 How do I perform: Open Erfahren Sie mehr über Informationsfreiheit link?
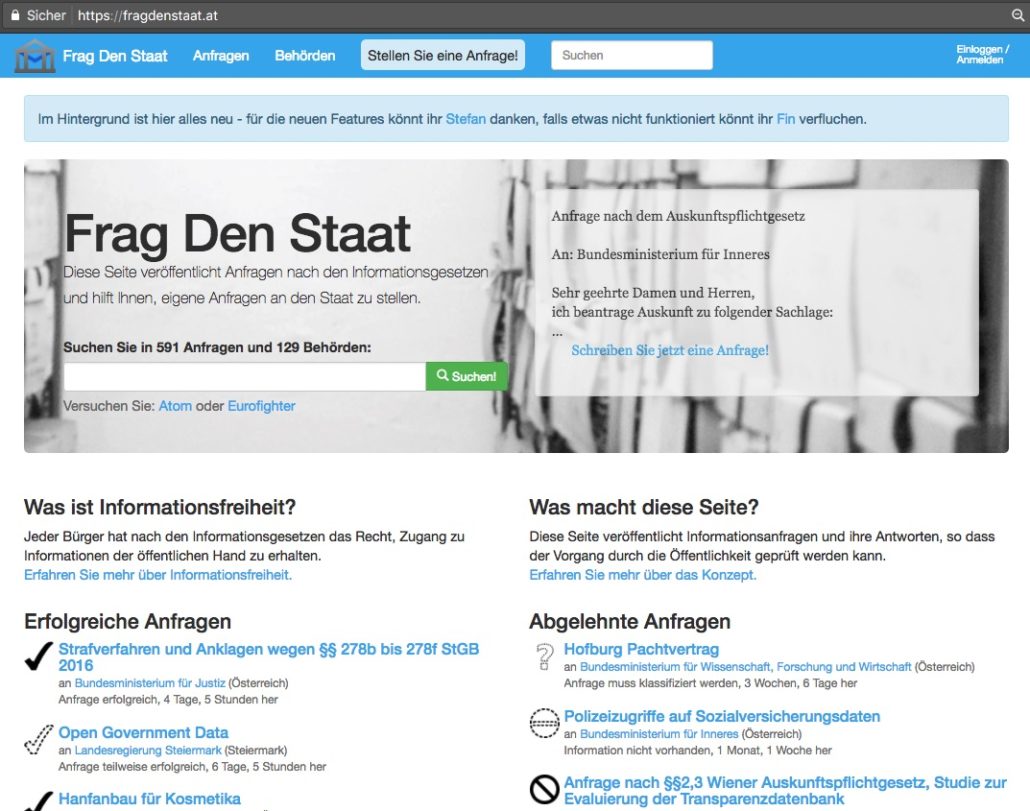[158, 575]
